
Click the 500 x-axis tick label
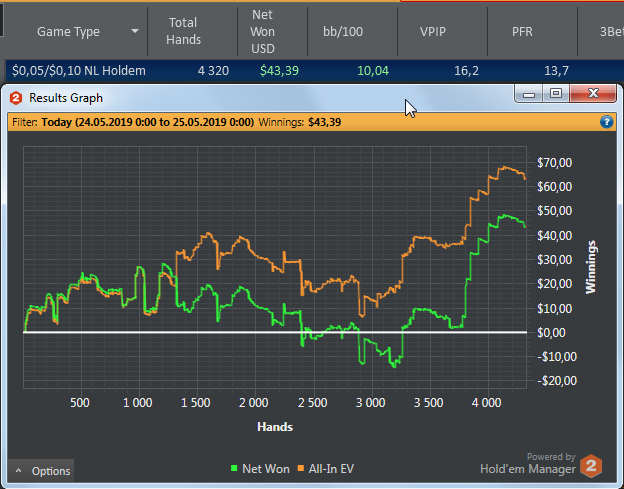(x=80, y=403)
